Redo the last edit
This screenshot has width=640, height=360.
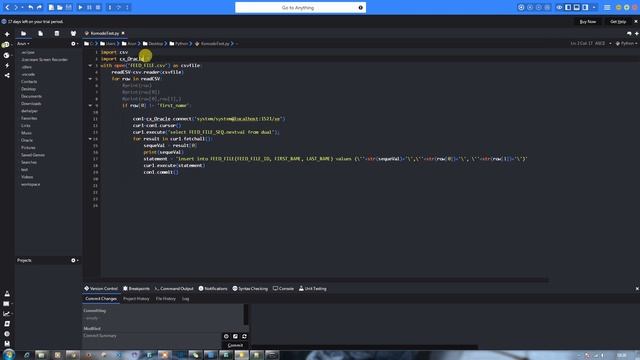[x=39, y=7]
